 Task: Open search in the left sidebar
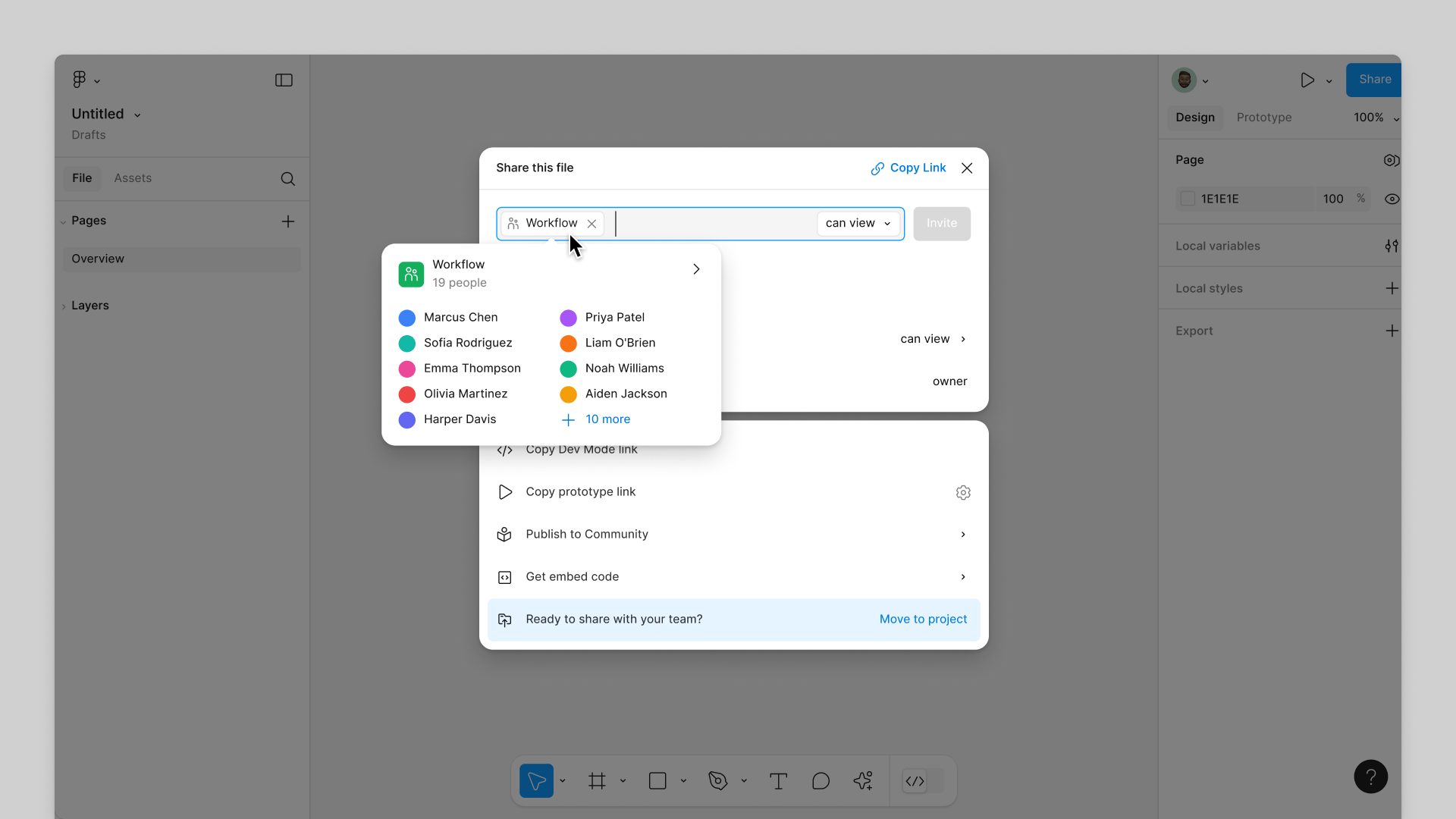coord(287,179)
